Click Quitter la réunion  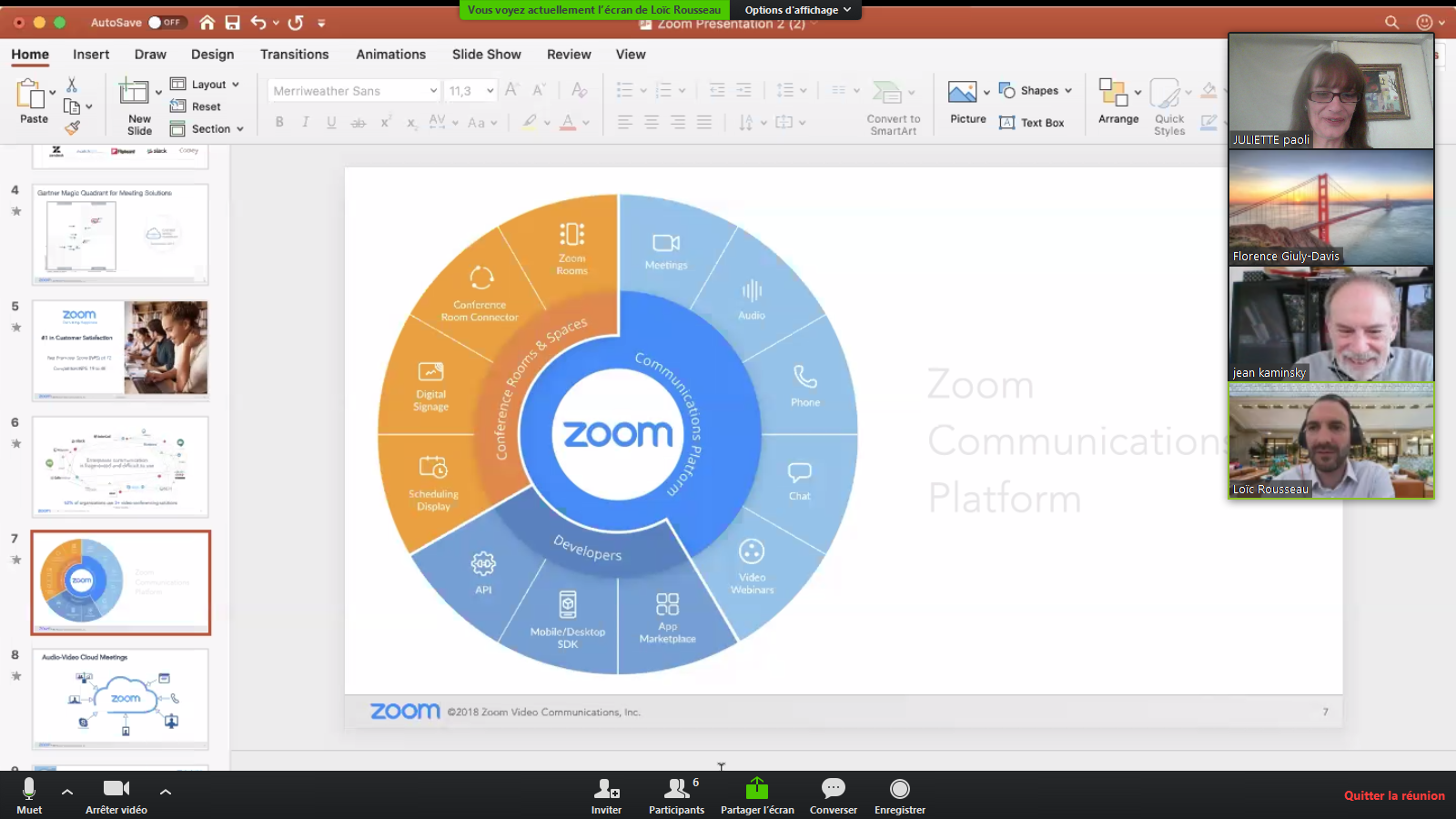point(1394,795)
